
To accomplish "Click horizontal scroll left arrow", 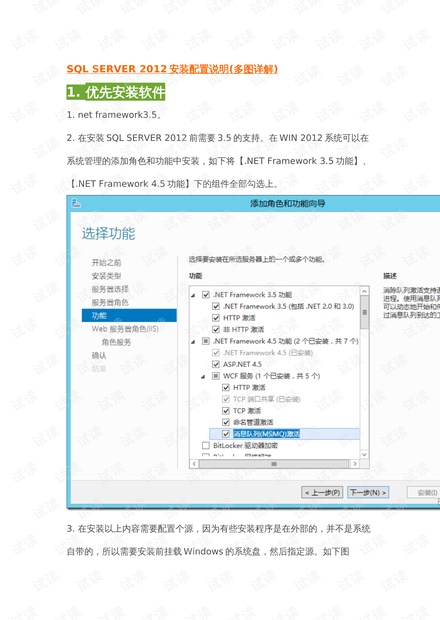I will click(x=194, y=463).
